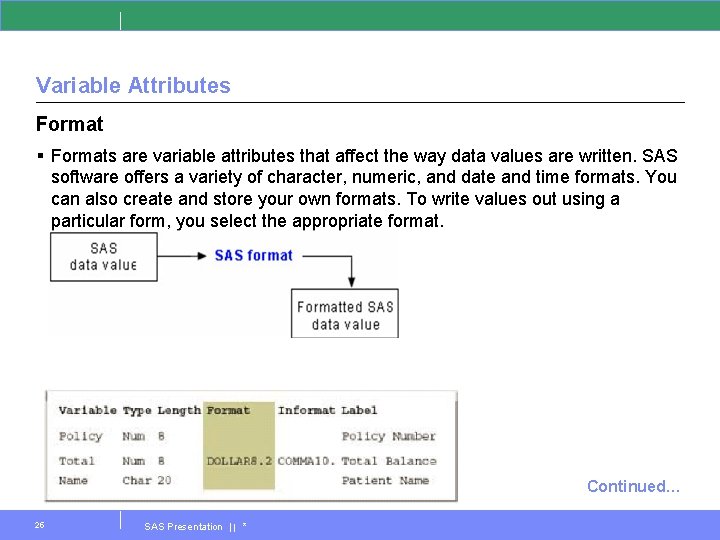Click the 'Informat' column header
This screenshot has height=540, width=720.
[306, 410]
